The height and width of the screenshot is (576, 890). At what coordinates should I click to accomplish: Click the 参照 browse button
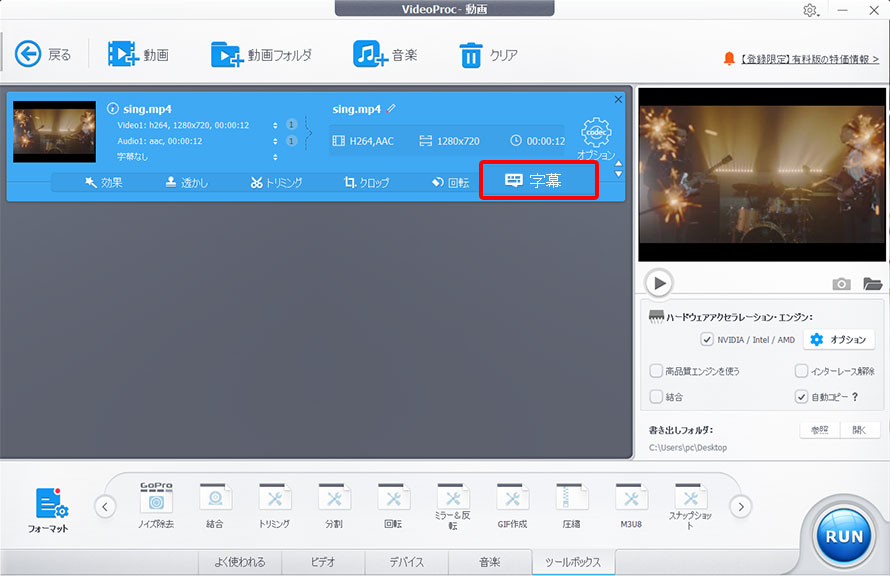point(820,430)
